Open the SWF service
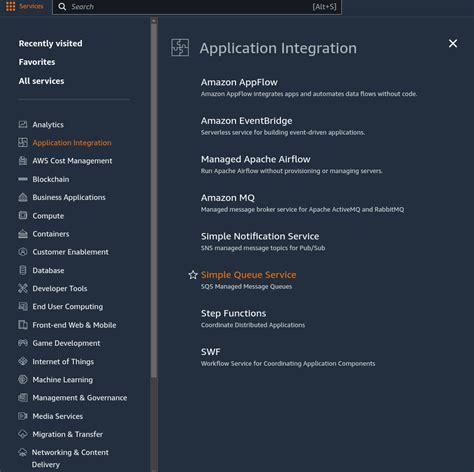Image resolution: width=474 pixels, height=472 pixels. point(210,352)
